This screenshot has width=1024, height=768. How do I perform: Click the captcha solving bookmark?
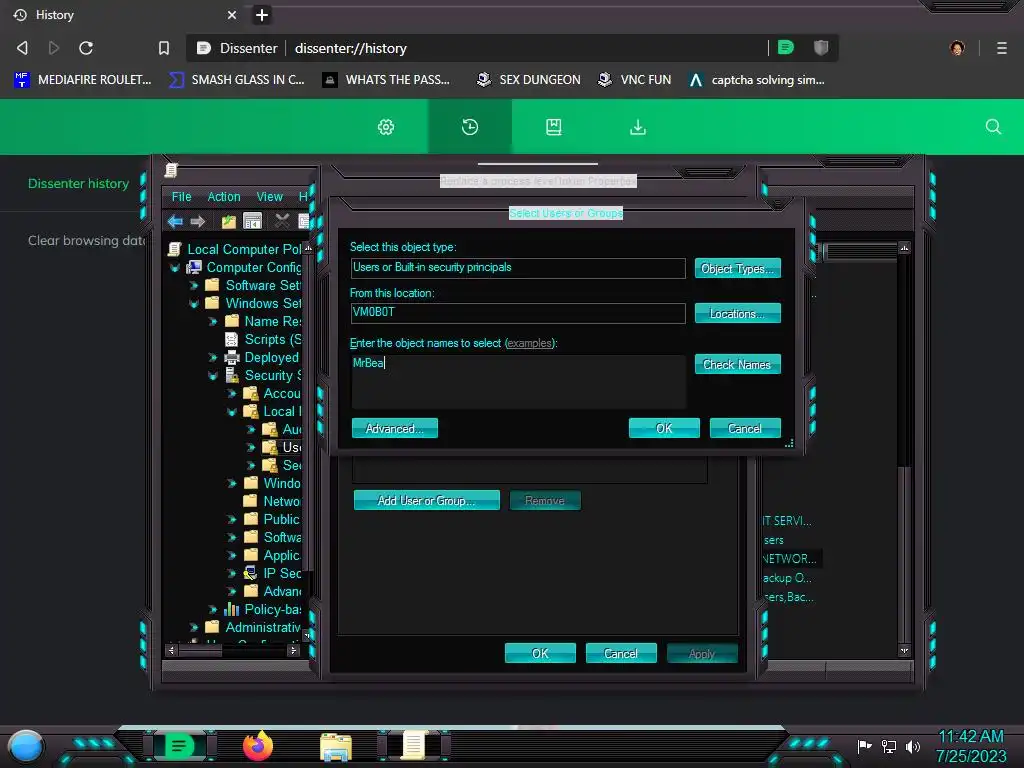(758, 80)
